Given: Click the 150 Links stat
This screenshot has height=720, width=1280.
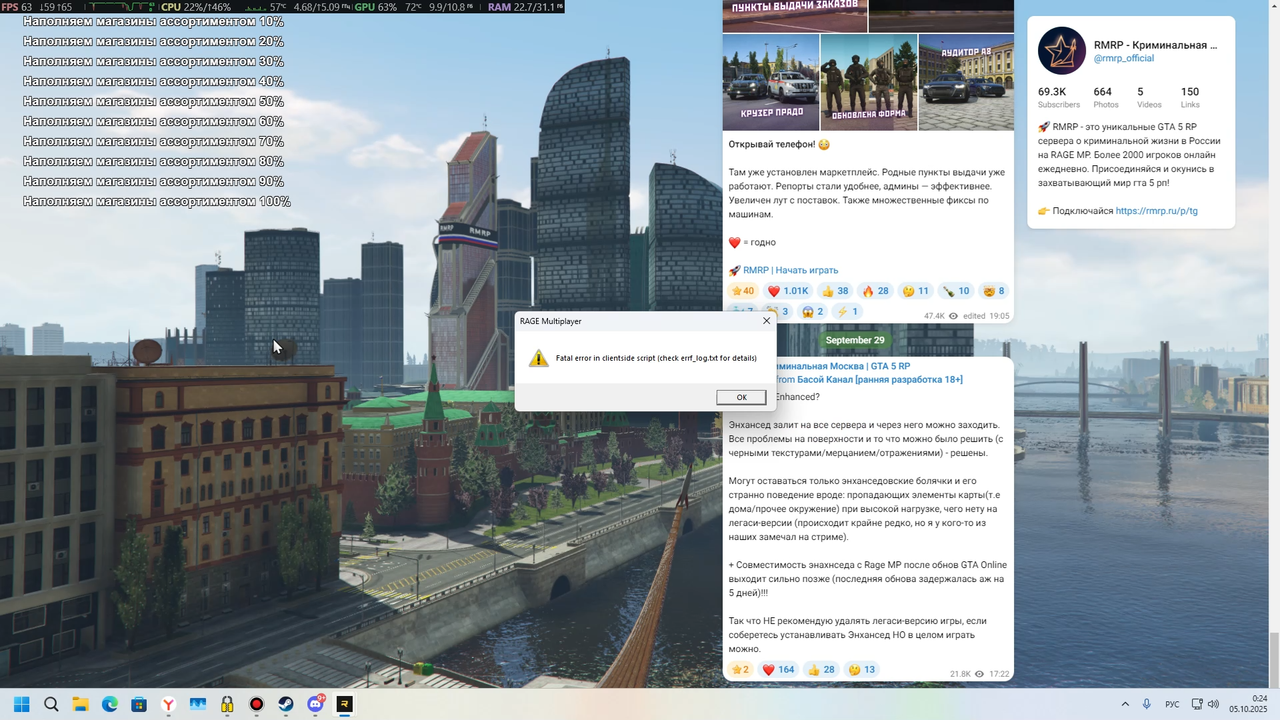Looking at the screenshot, I should [x=1190, y=97].
